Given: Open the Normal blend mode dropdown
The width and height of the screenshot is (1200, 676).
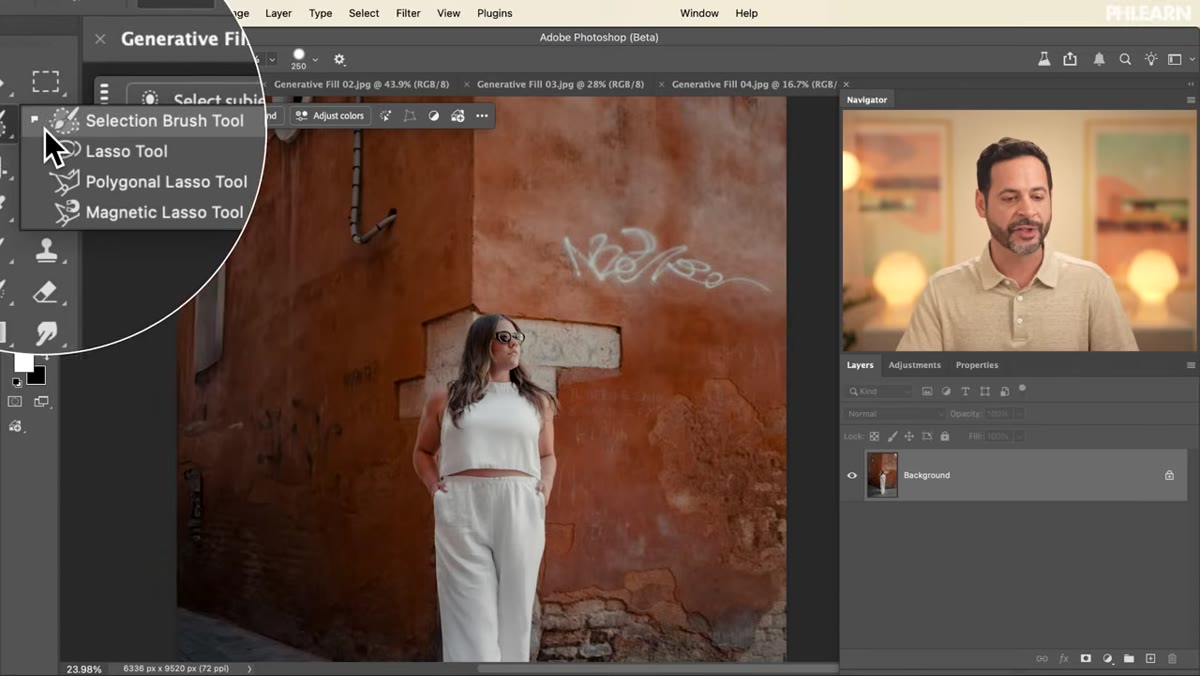Looking at the screenshot, I should pos(895,414).
